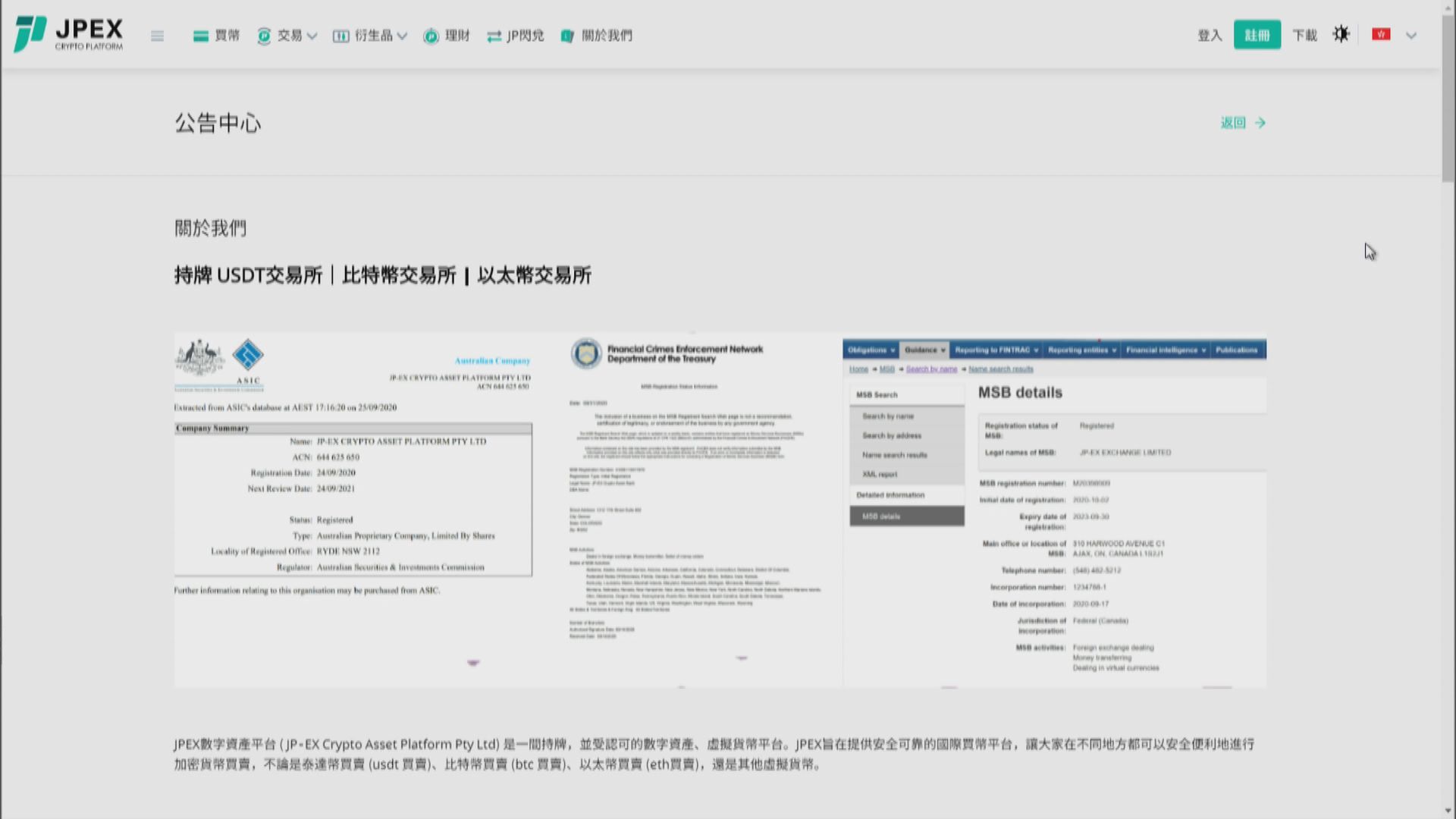The image size is (1456, 819).
Task: Open the hamburger menu beside the JPEX logo
Action: click(x=157, y=36)
